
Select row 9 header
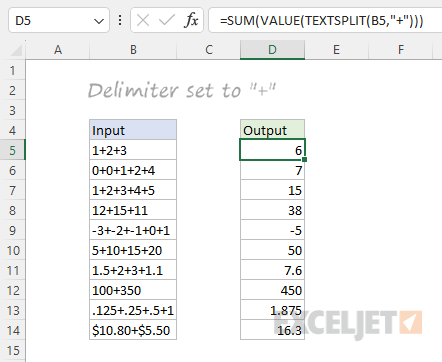13,230
